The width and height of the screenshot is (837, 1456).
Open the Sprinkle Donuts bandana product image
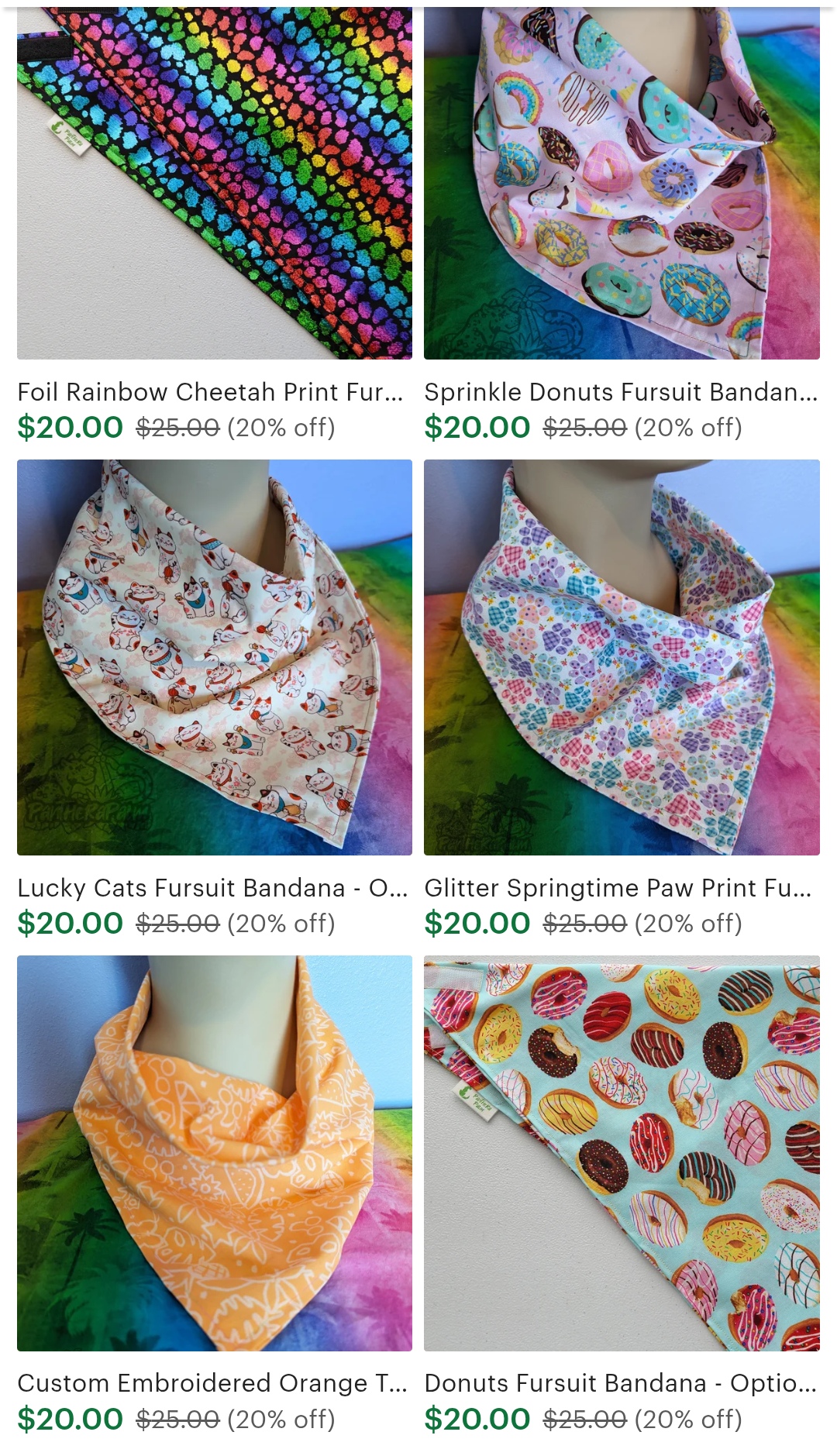(x=622, y=183)
